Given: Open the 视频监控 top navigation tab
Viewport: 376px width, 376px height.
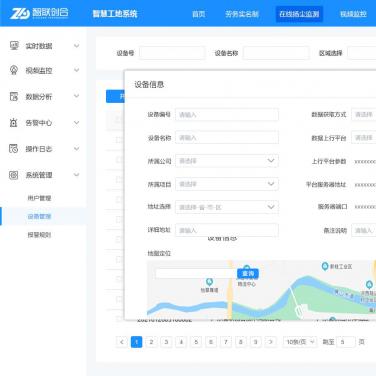Looking at the screenshot, I should pos(353,14).
